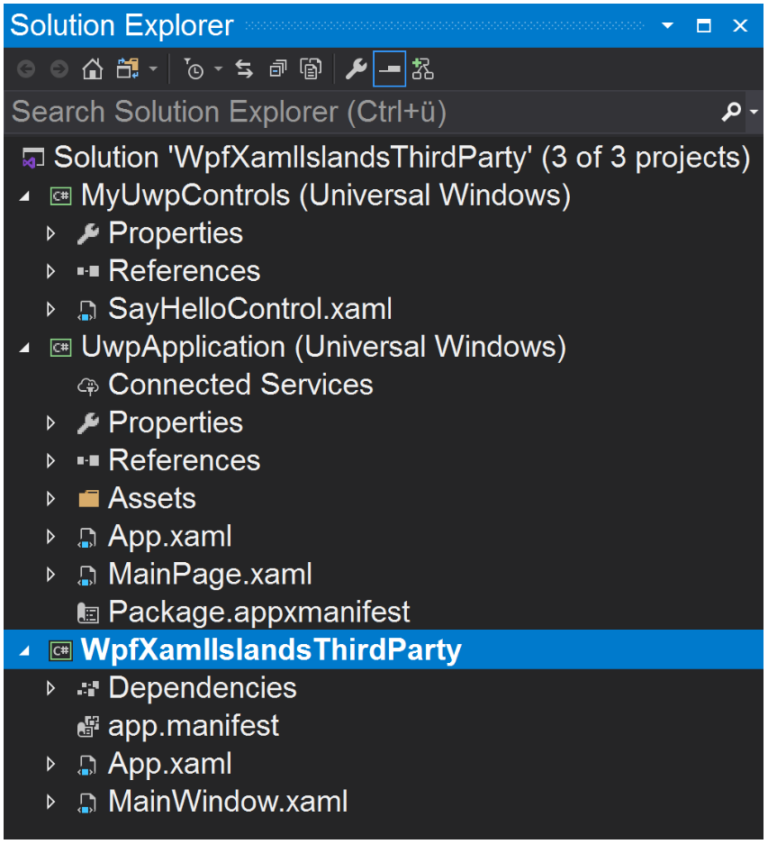Click the Collapse All toolbar icon
Viewport: 768px width, 844px height.
coord(278,68)
